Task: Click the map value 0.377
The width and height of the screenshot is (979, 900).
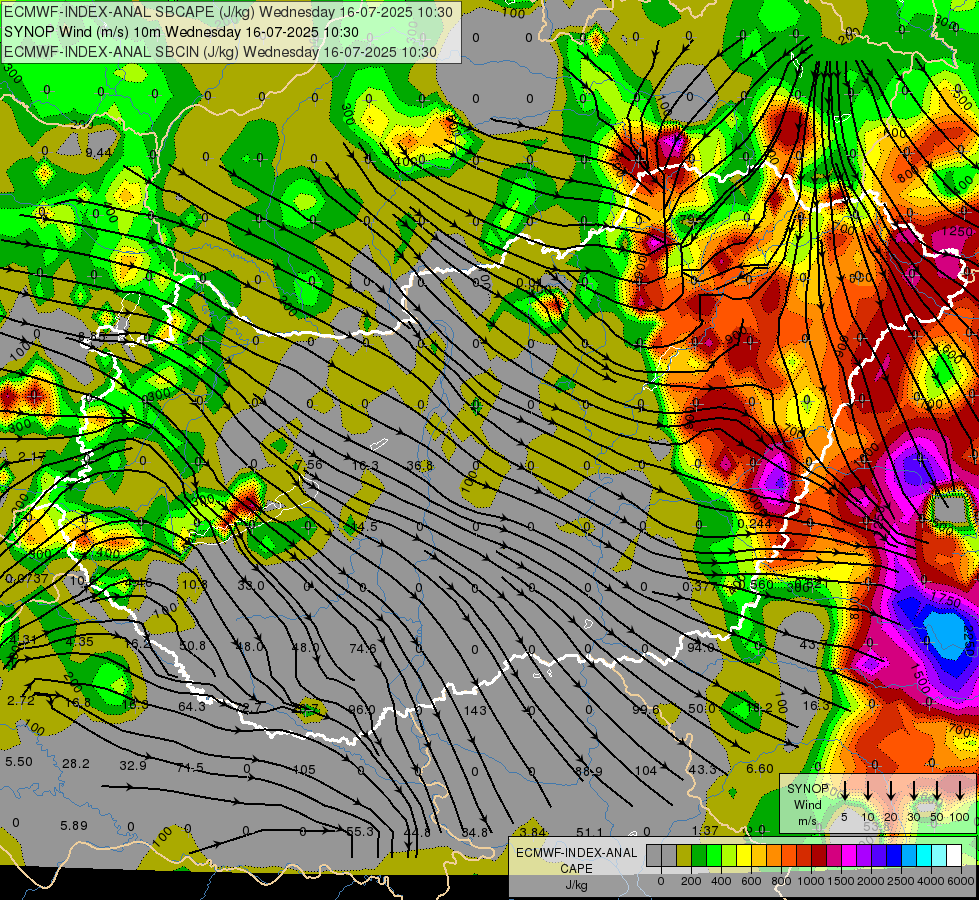Action: (699, 586)
